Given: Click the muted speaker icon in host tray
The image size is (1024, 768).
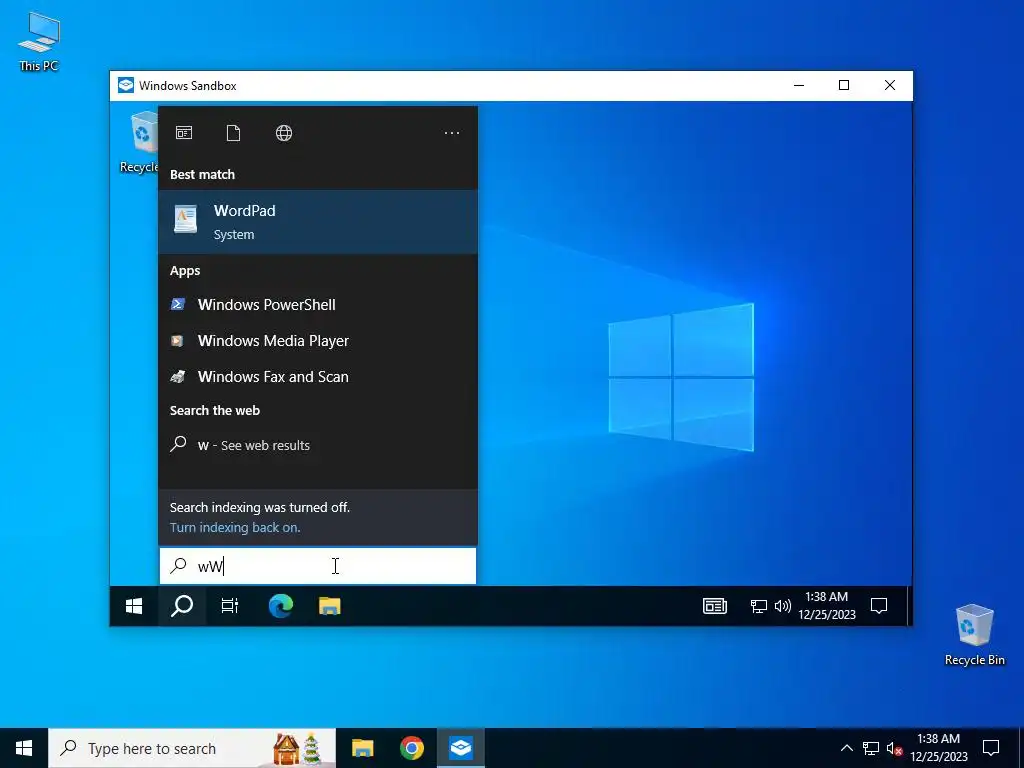Looking at the screenshot, I should [x=894, y=748].
